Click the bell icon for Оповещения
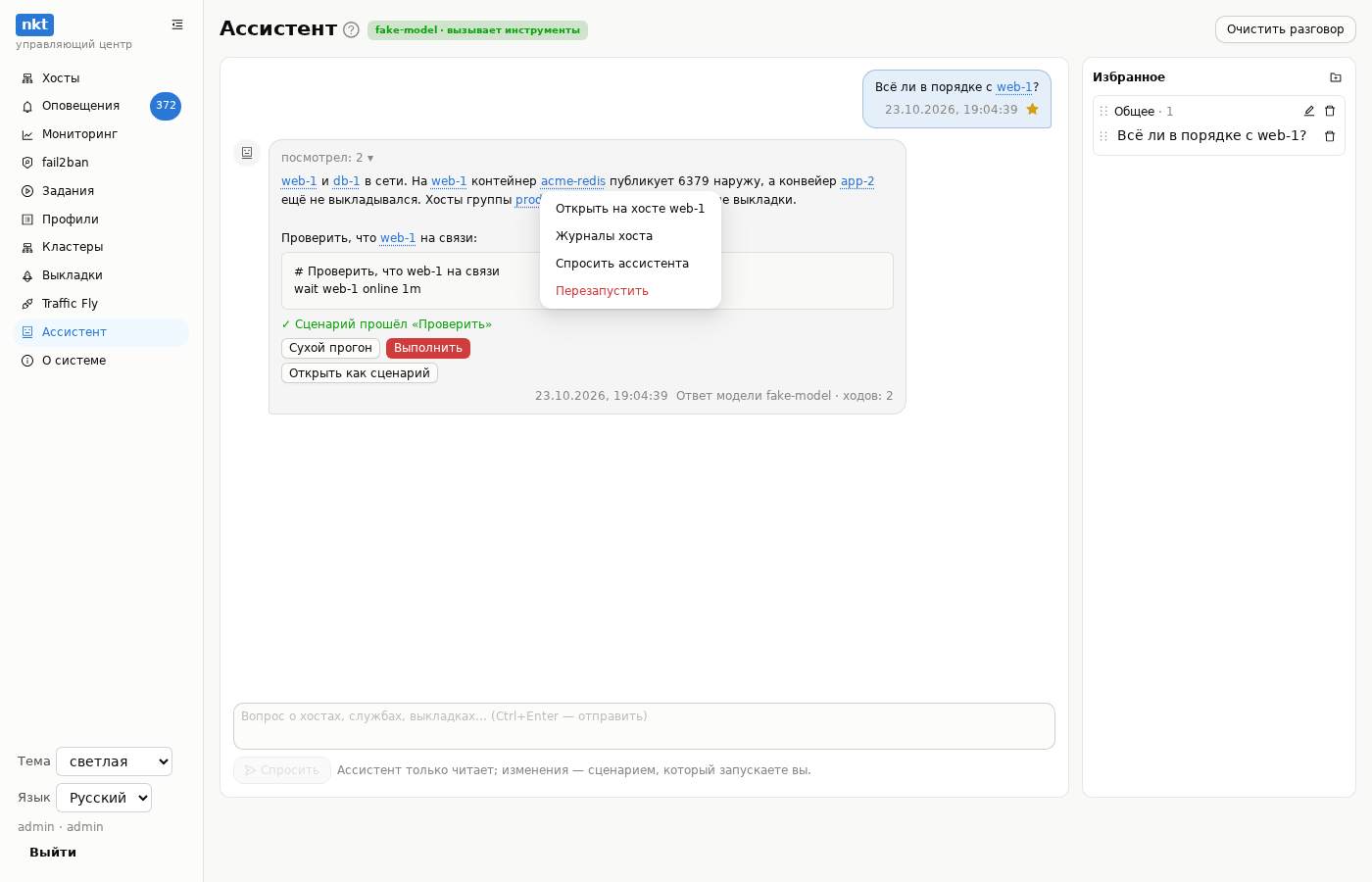This screenshot has width=1372, height=882. (27, 106)
